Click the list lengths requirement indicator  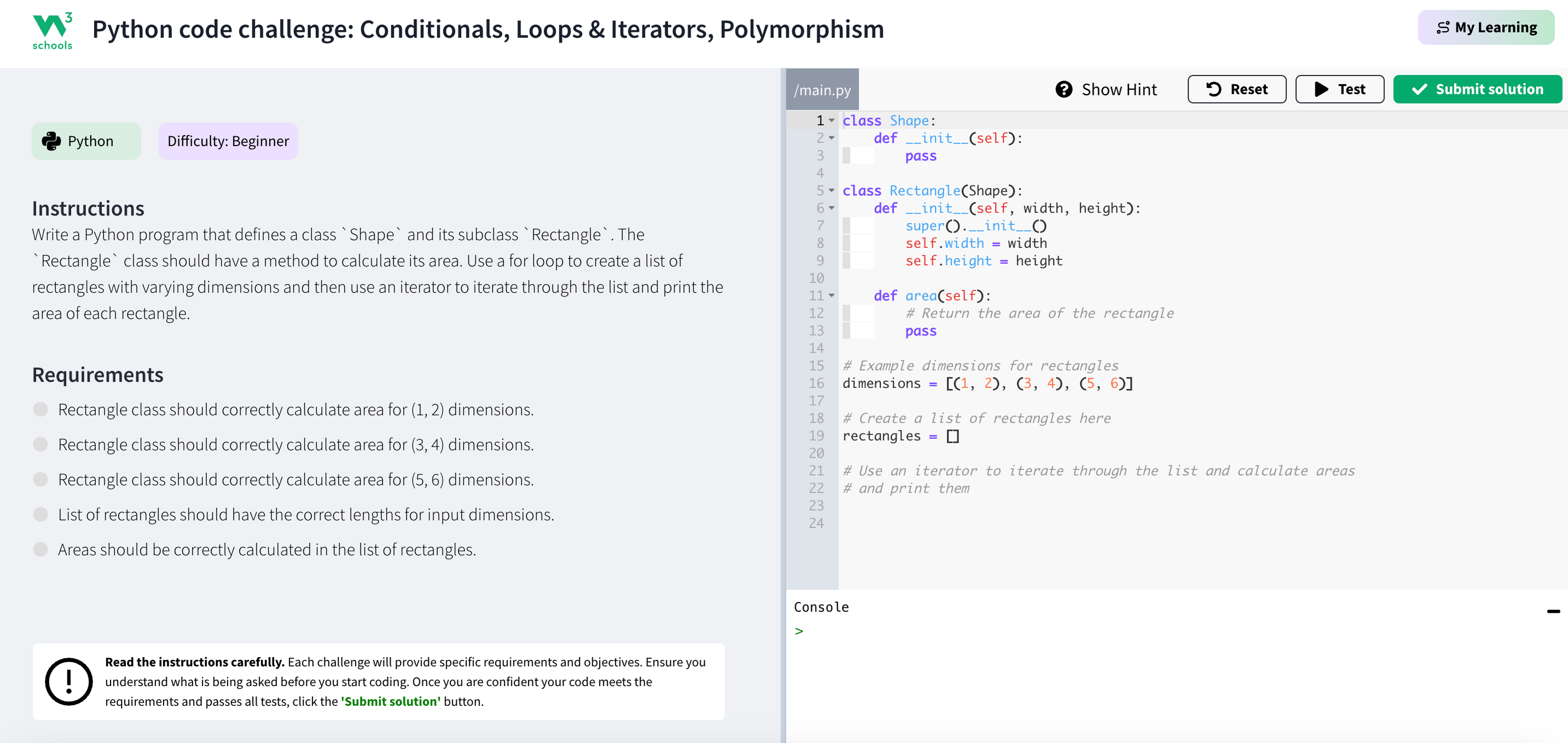click(x=40, y=514)
